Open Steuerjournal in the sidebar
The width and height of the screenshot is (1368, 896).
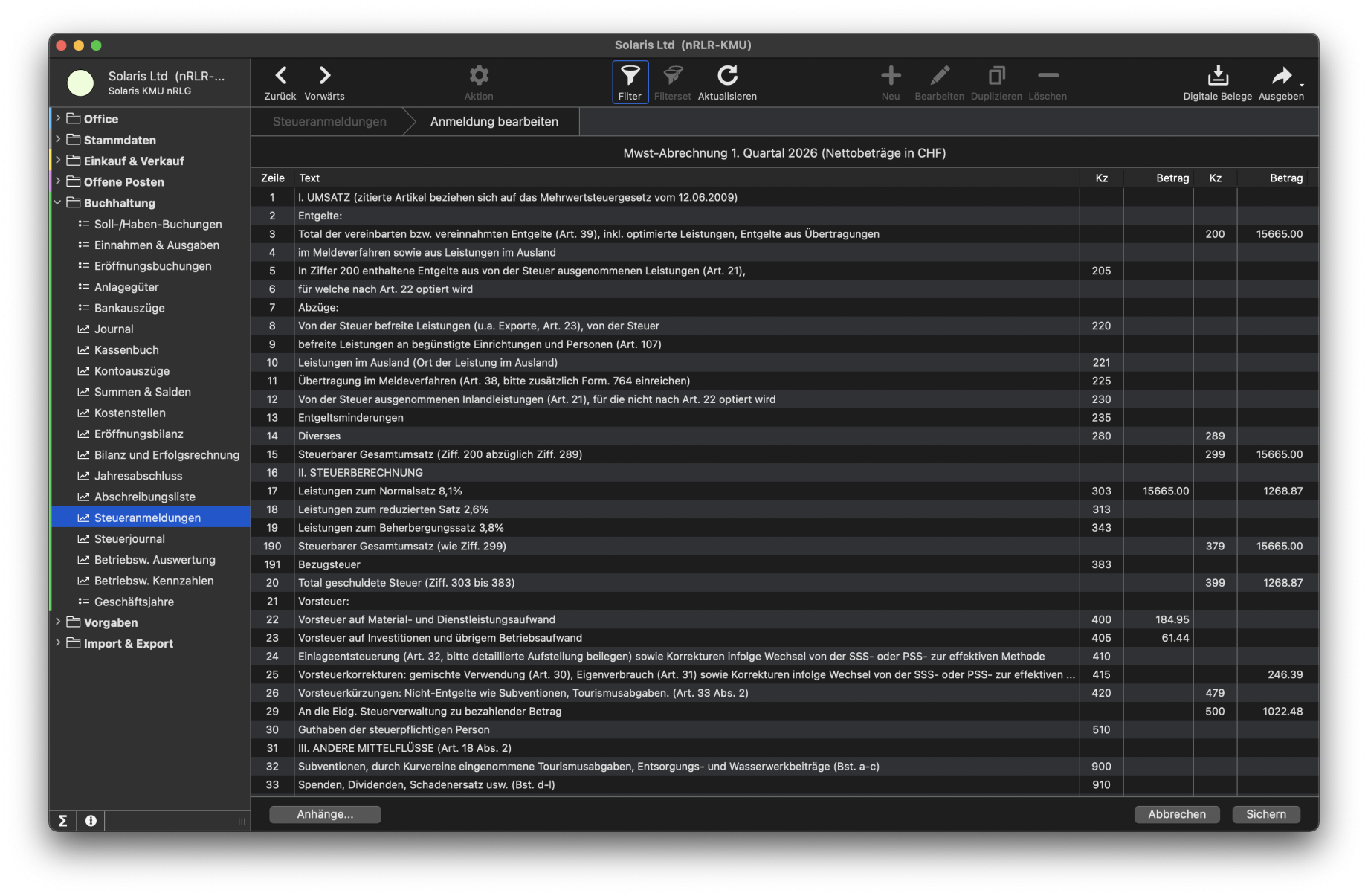(x=129, y=539)
